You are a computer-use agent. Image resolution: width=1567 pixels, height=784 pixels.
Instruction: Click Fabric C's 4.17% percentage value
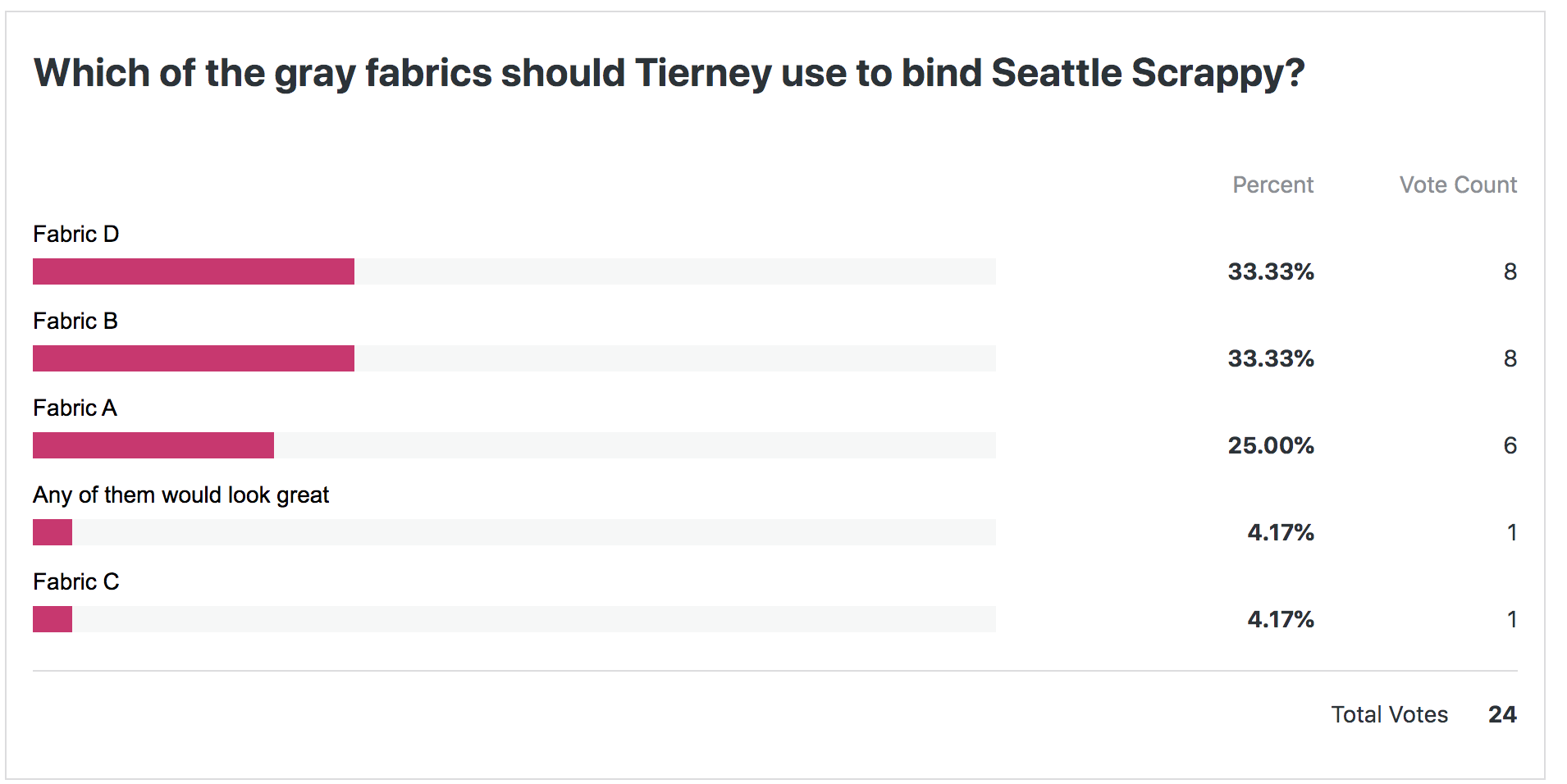pos(1281,619)
